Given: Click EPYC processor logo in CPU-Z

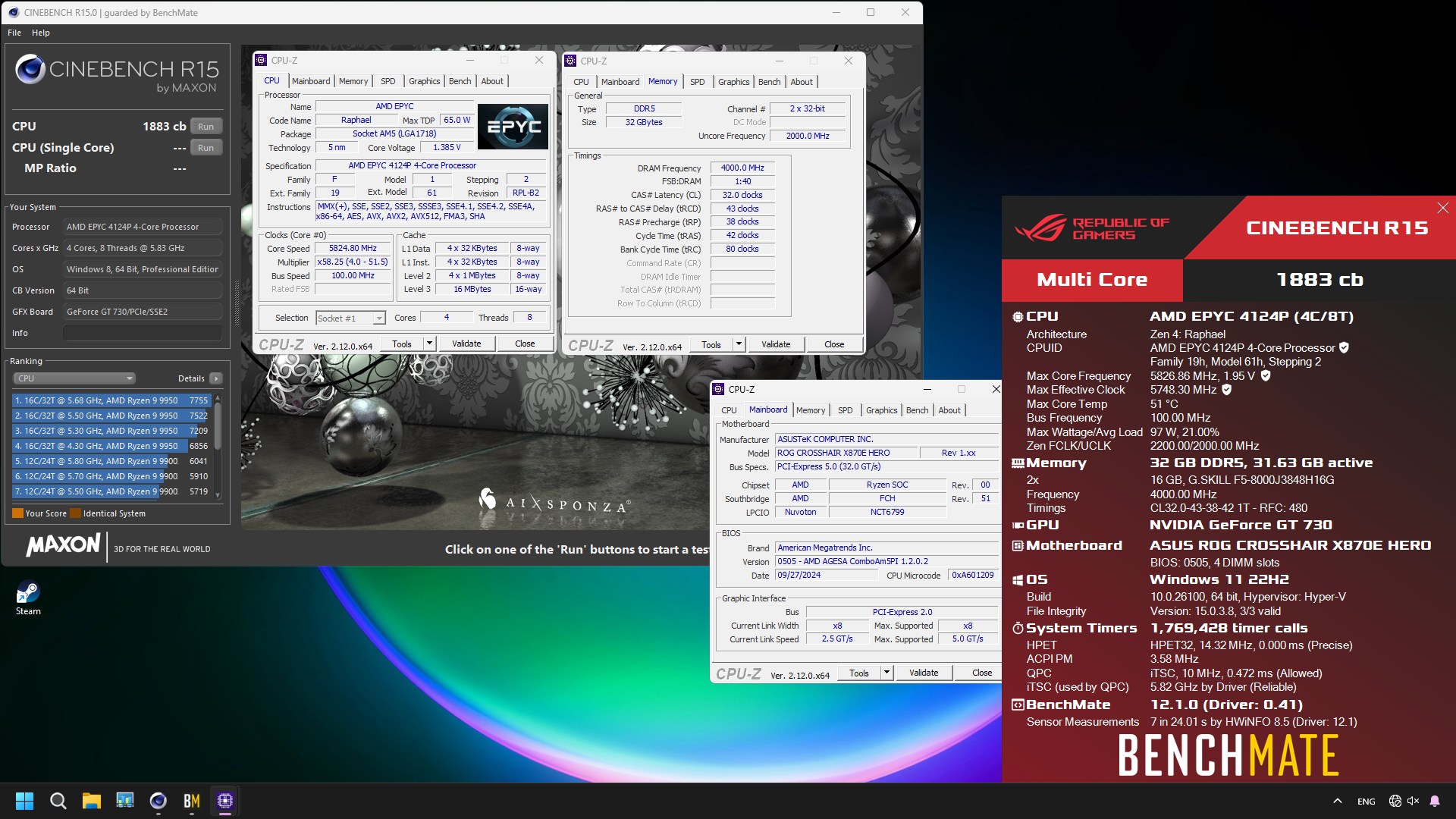Looking at the screenshot, I should 513,127.
